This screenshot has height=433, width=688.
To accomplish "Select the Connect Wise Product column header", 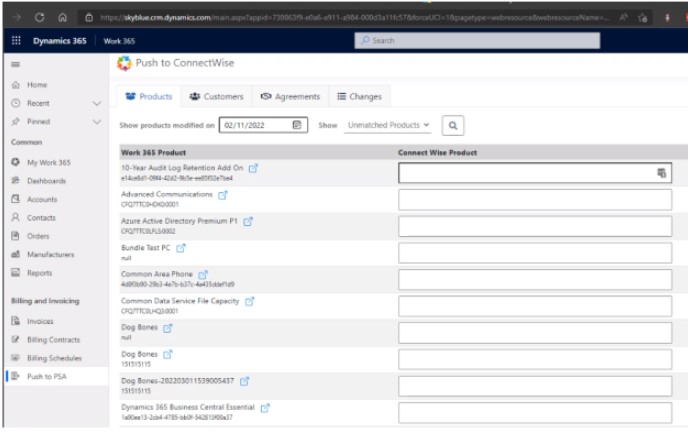I will point(437,153).
